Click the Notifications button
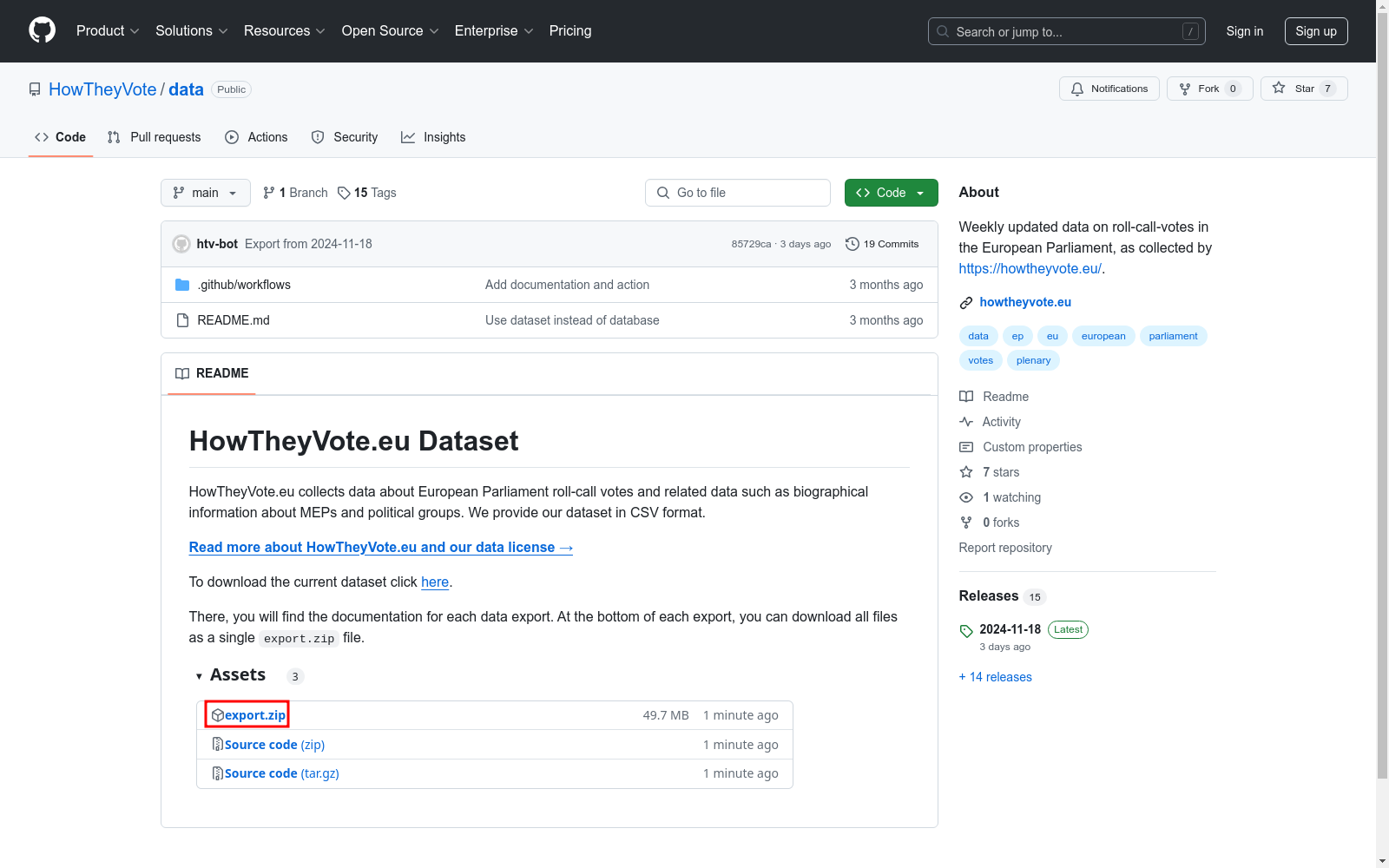 point(1109,89)
